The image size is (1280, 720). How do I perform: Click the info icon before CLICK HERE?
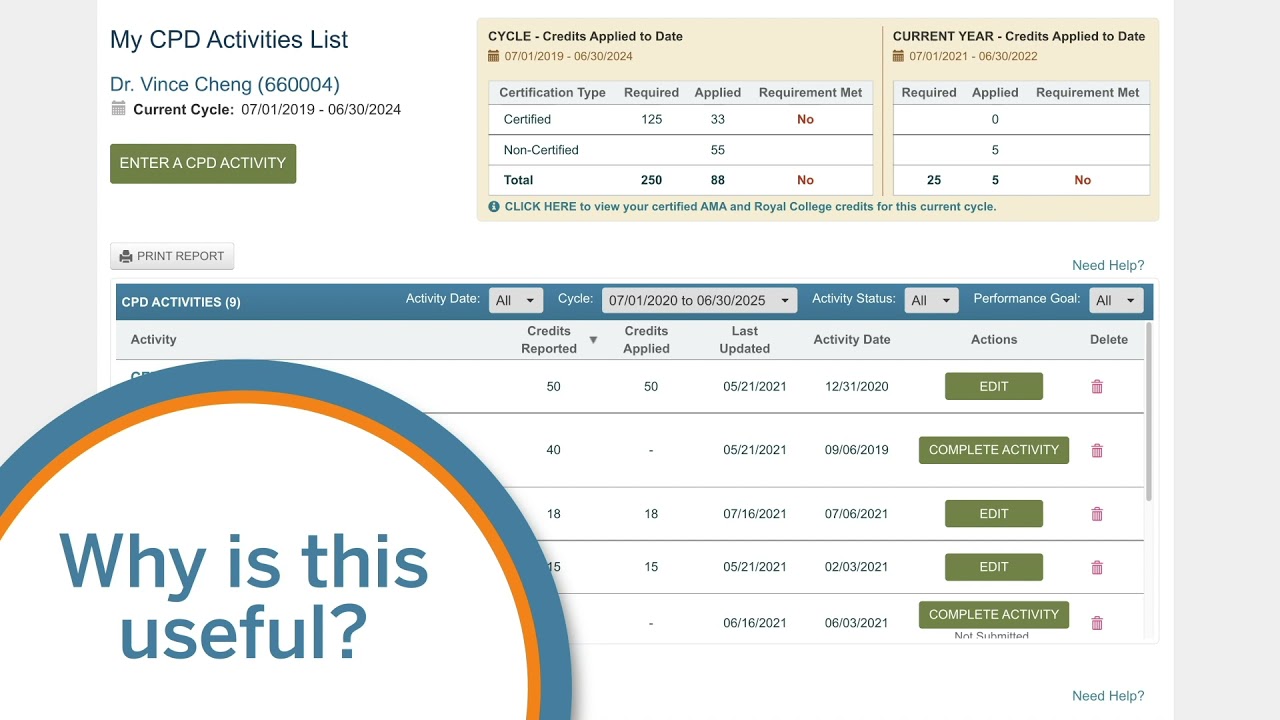click(x=494, y=207)
